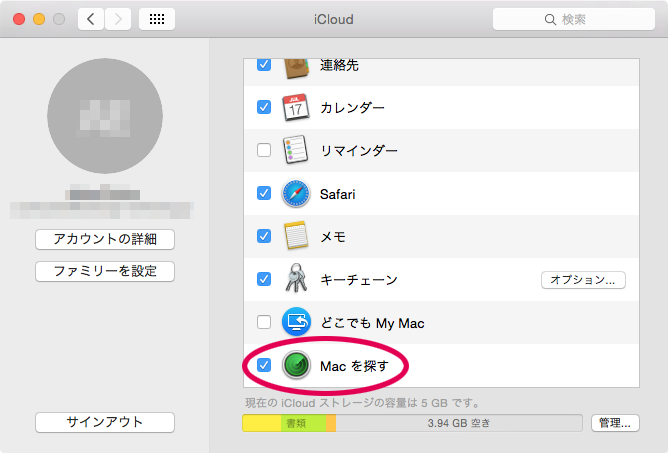The height and width of the screenshot is (453, 668).
Task: Click the メモ label text
Action: pyautogui.click(x=333, y=237)
